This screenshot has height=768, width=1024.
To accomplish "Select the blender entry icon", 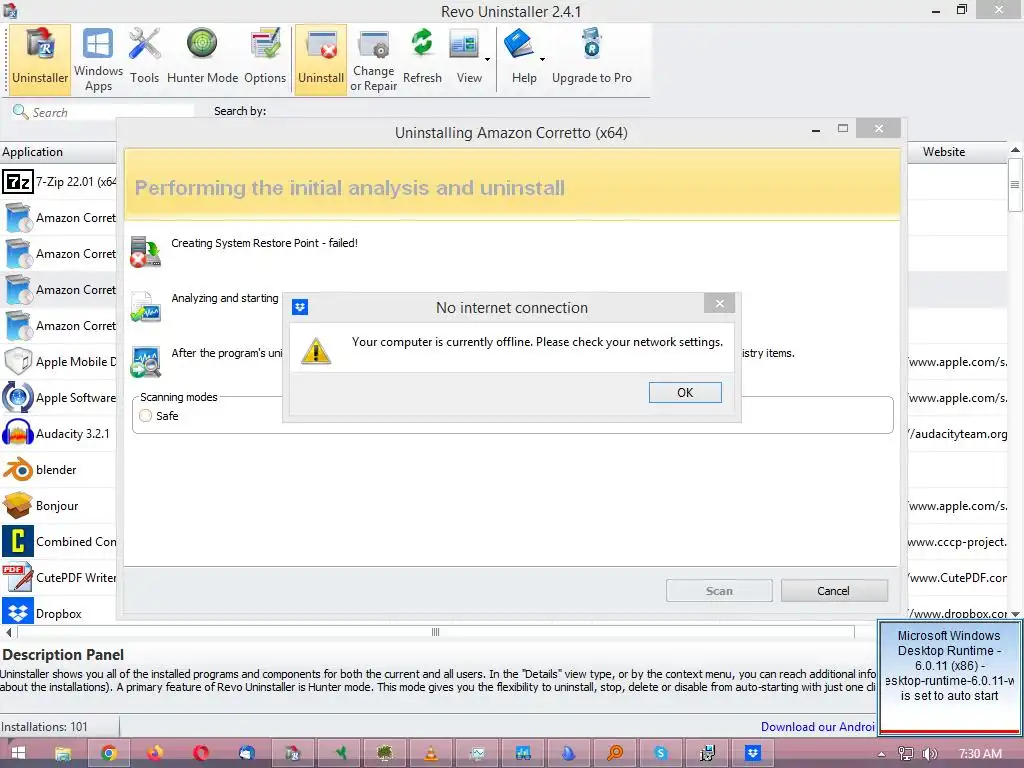I will [x=18, y=470].
